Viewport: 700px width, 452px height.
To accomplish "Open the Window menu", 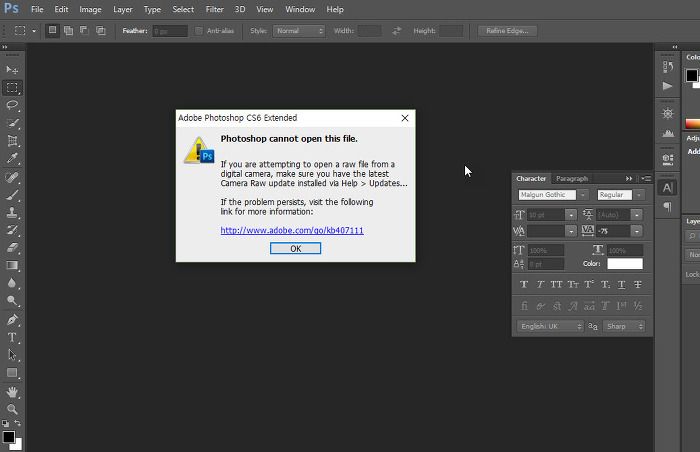I will tap(300, 9).
